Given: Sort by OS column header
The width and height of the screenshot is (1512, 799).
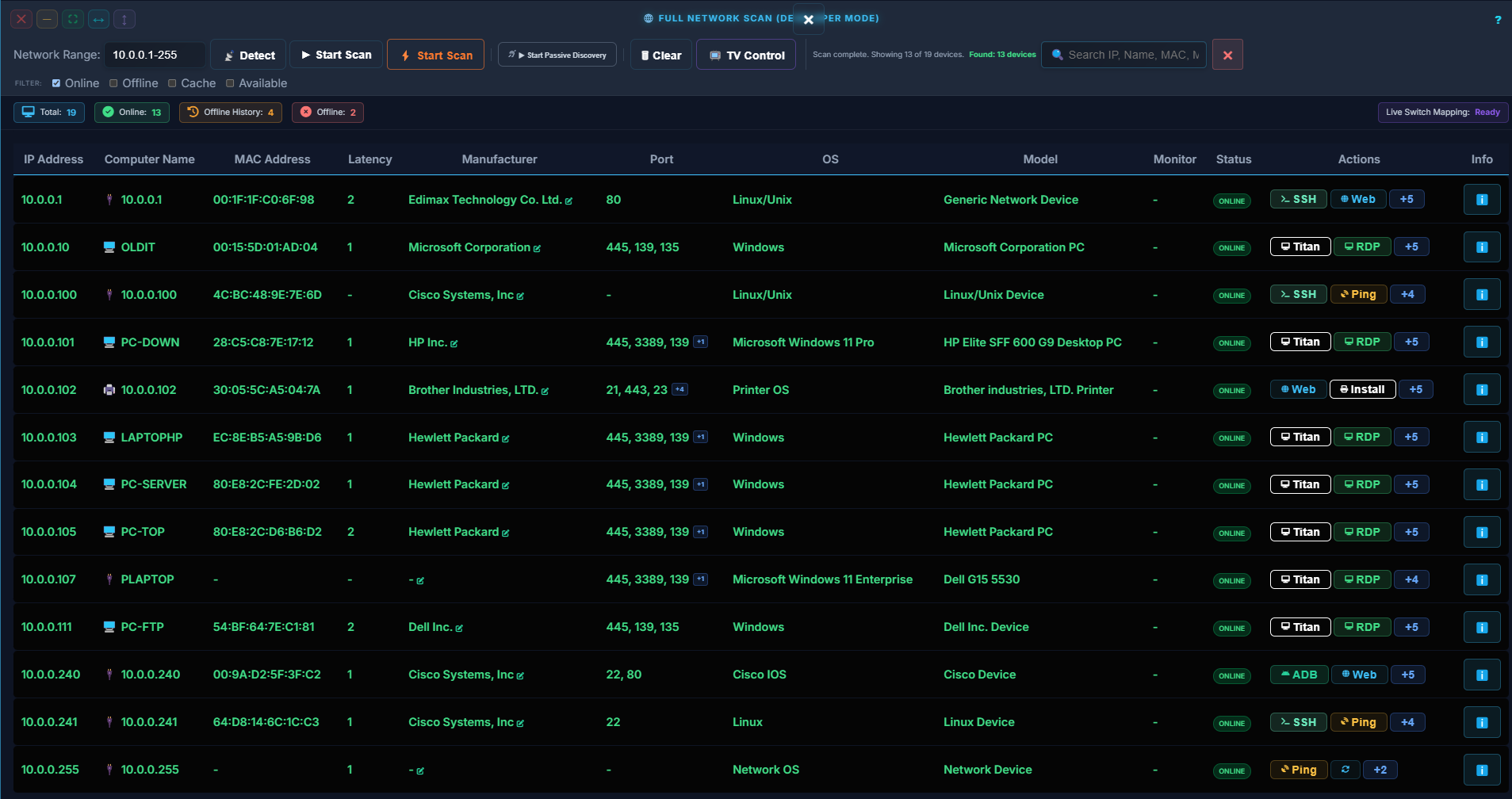Looking at the screenshot, I should pyautogui.click(x=830, y=159).
